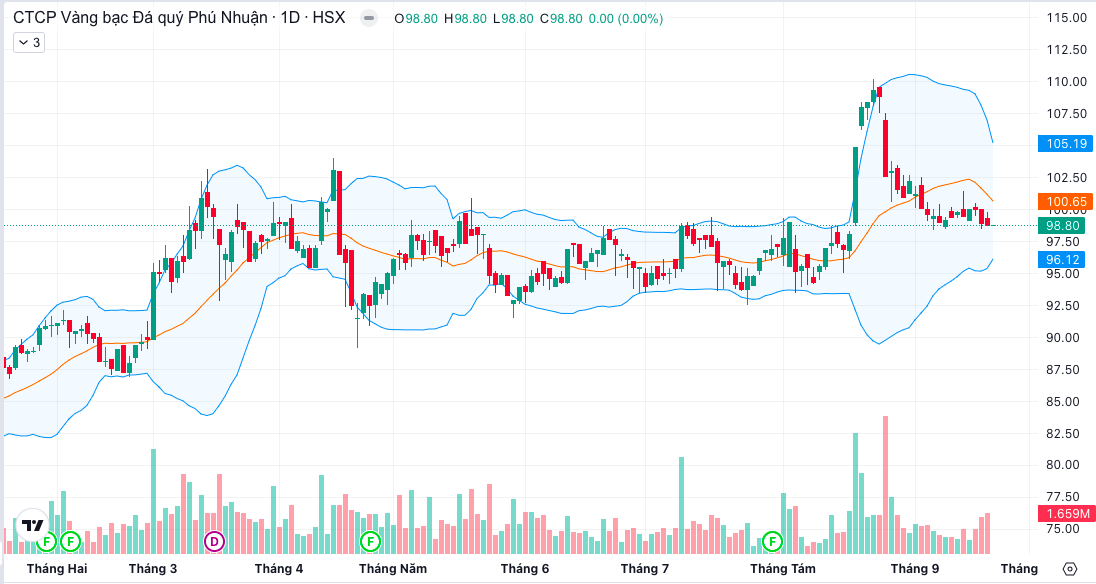Viewport: 1096px width, 584px height.
Task: Click the Tháng 9 time axis label
Action: point(915,569)
